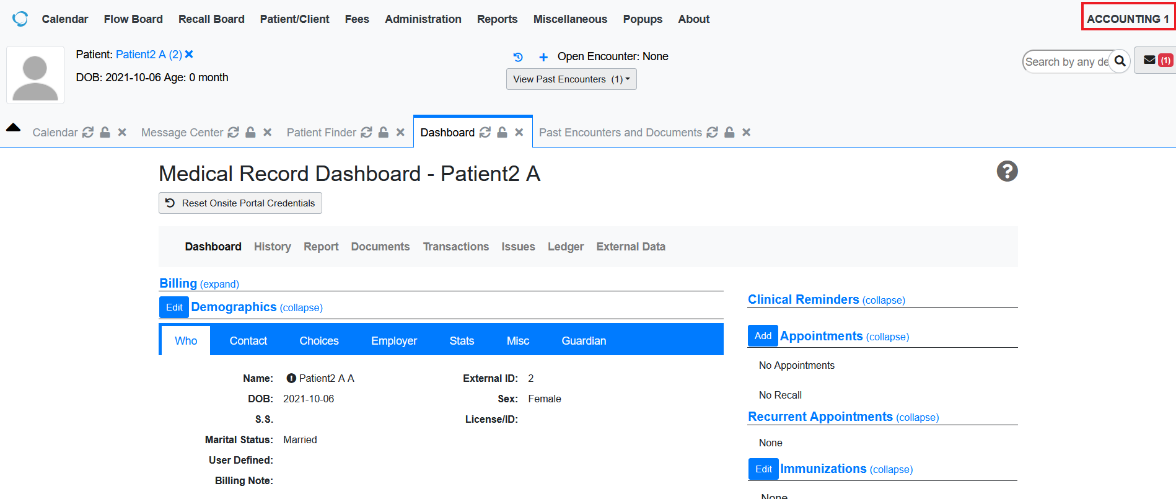This screenshot has width=1176, height=499.
Task: Open messages envelope icon
Action: [x=1149, y=61]
